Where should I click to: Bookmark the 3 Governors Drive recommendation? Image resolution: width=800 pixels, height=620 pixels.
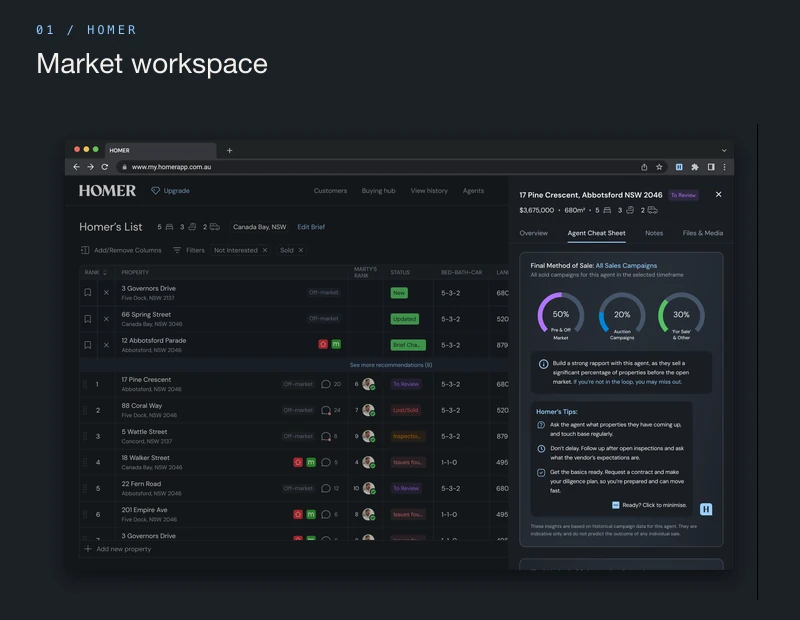coord(88,292)
